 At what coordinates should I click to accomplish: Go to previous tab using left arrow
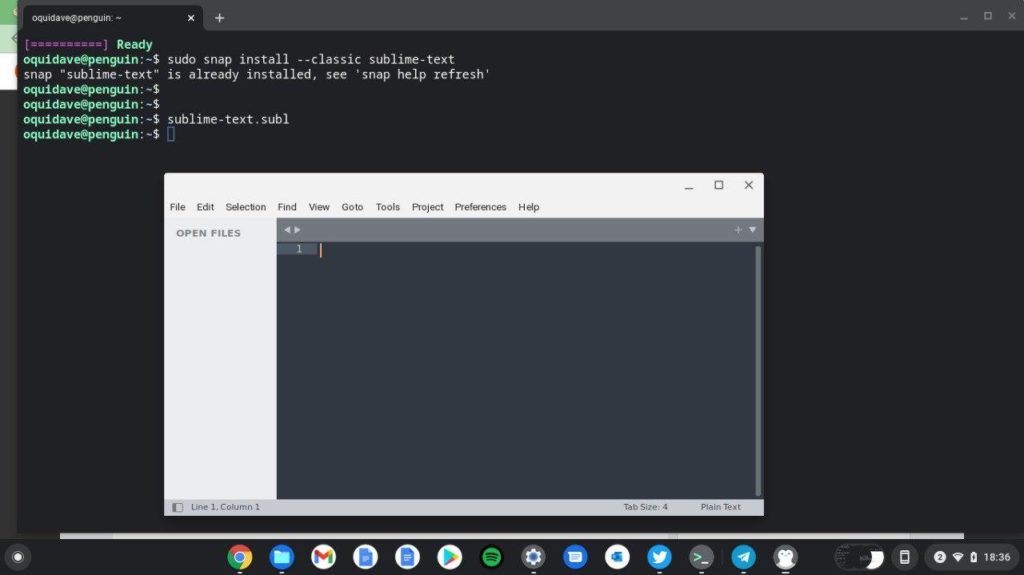tap(287, 229)
